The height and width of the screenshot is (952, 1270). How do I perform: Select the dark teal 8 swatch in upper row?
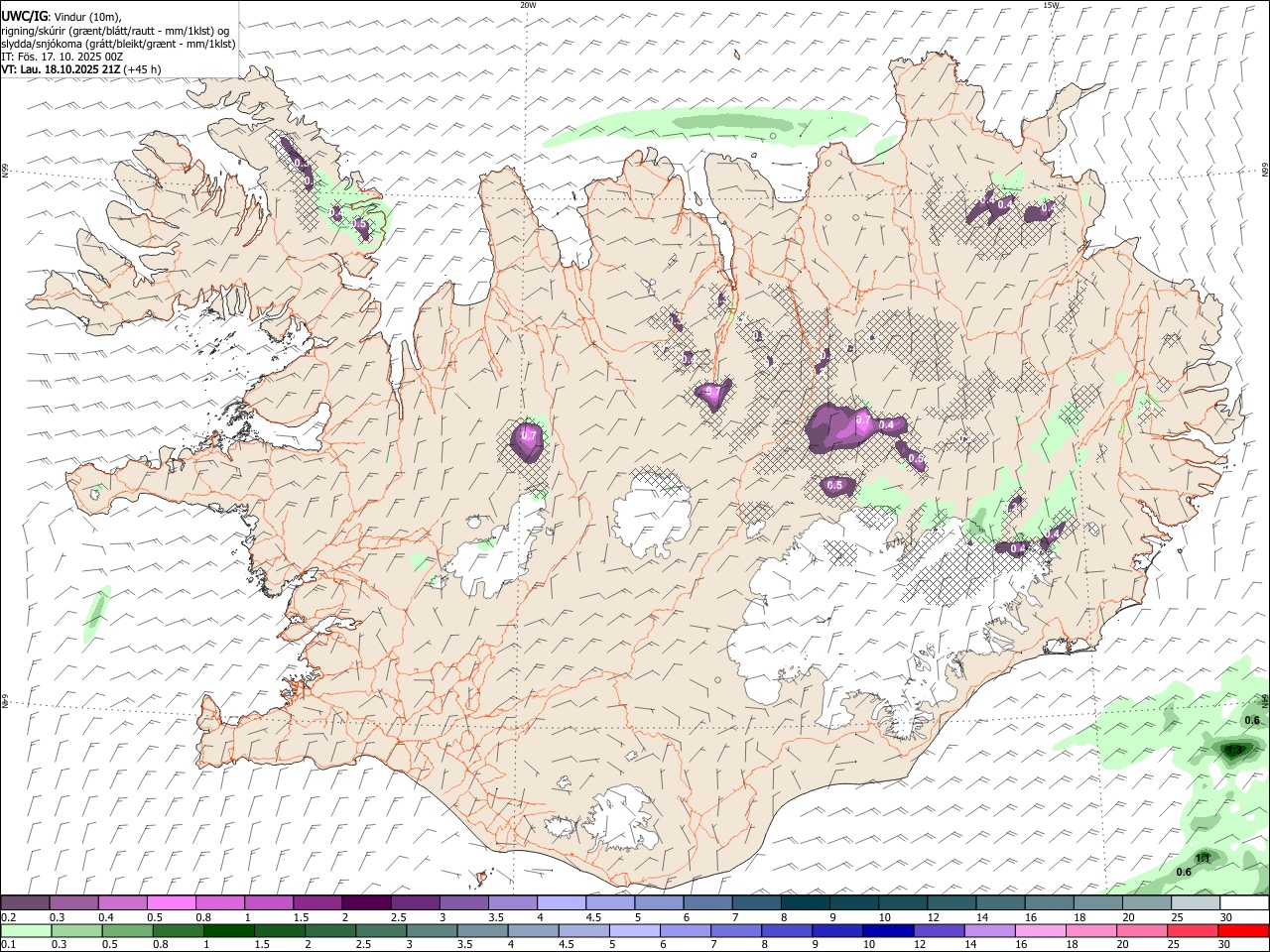806,903
